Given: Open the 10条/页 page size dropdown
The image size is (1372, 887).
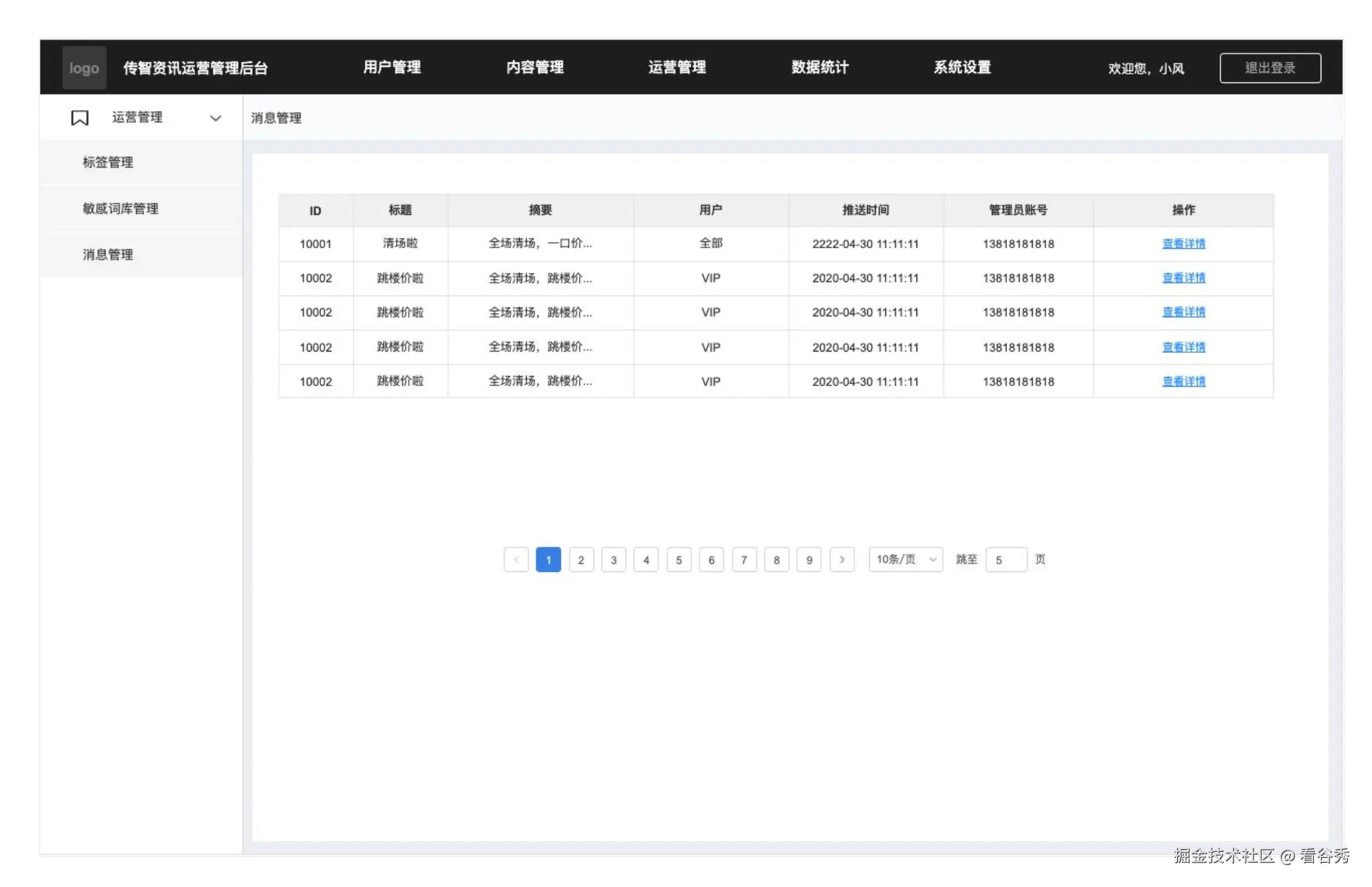Looking at the screenshot, I should pyautogui.click(x=906, y=560).
